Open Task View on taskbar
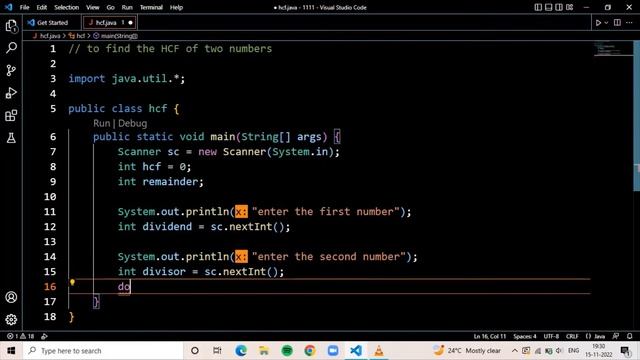Image resolution: width=640 pixels, height=360 pixels. pyautogui.click(x=217, y=351)
